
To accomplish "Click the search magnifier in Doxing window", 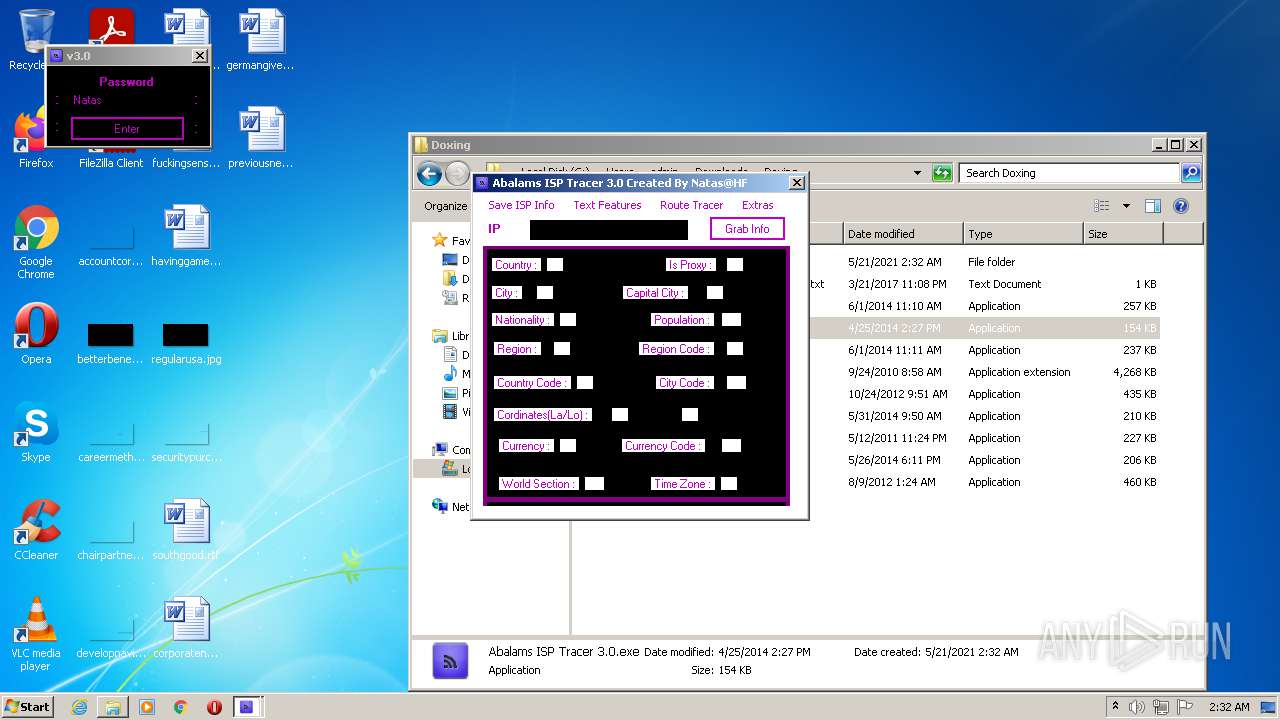I will pos(1190,173).
